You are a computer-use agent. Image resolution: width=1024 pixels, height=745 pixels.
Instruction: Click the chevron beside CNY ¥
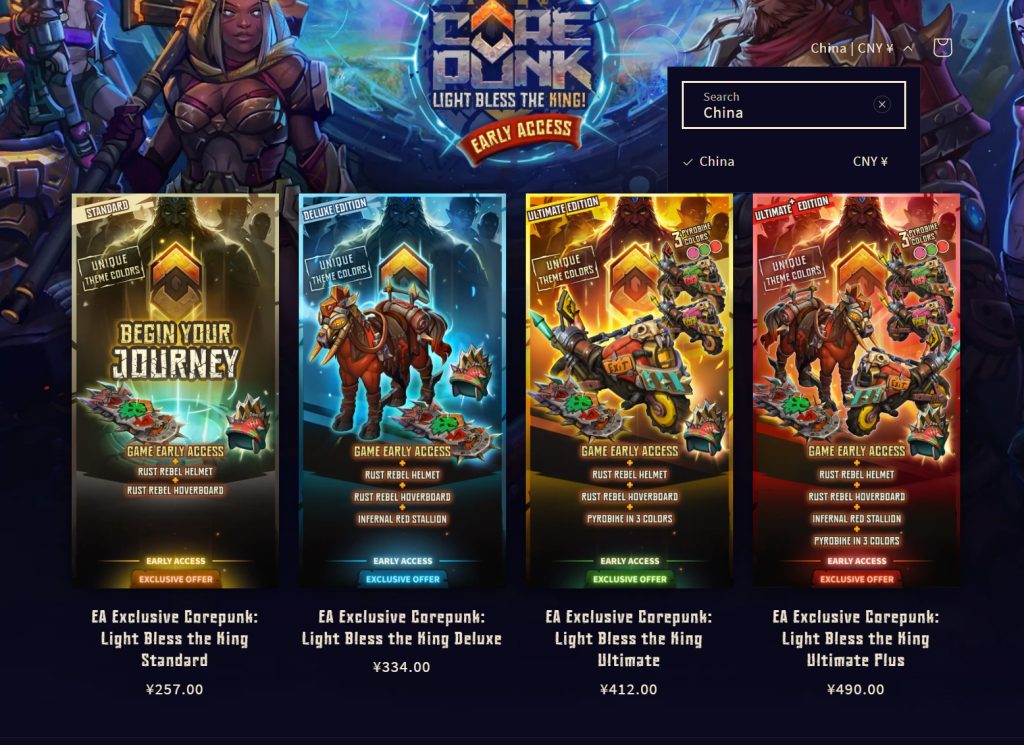908,48
